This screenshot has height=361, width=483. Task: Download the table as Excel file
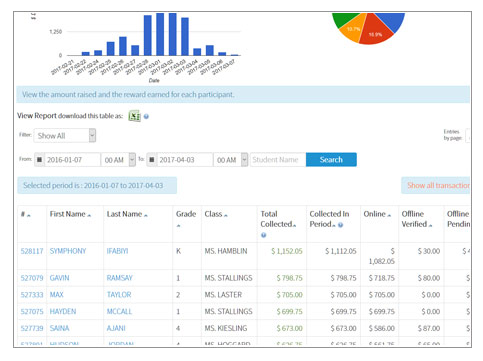(x=134, y=116)
